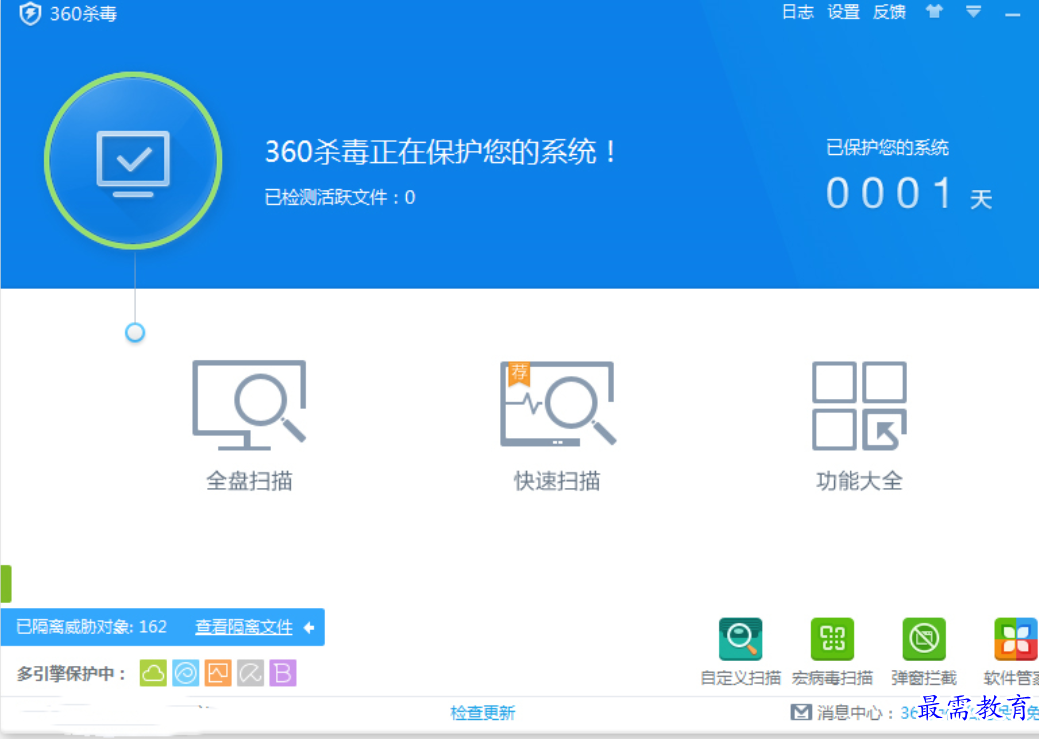Image resolution: width=1039 pixels, height=739 pixels.
Task: Start 全盘扫描 full disk scan
Action: pos(249,425)
